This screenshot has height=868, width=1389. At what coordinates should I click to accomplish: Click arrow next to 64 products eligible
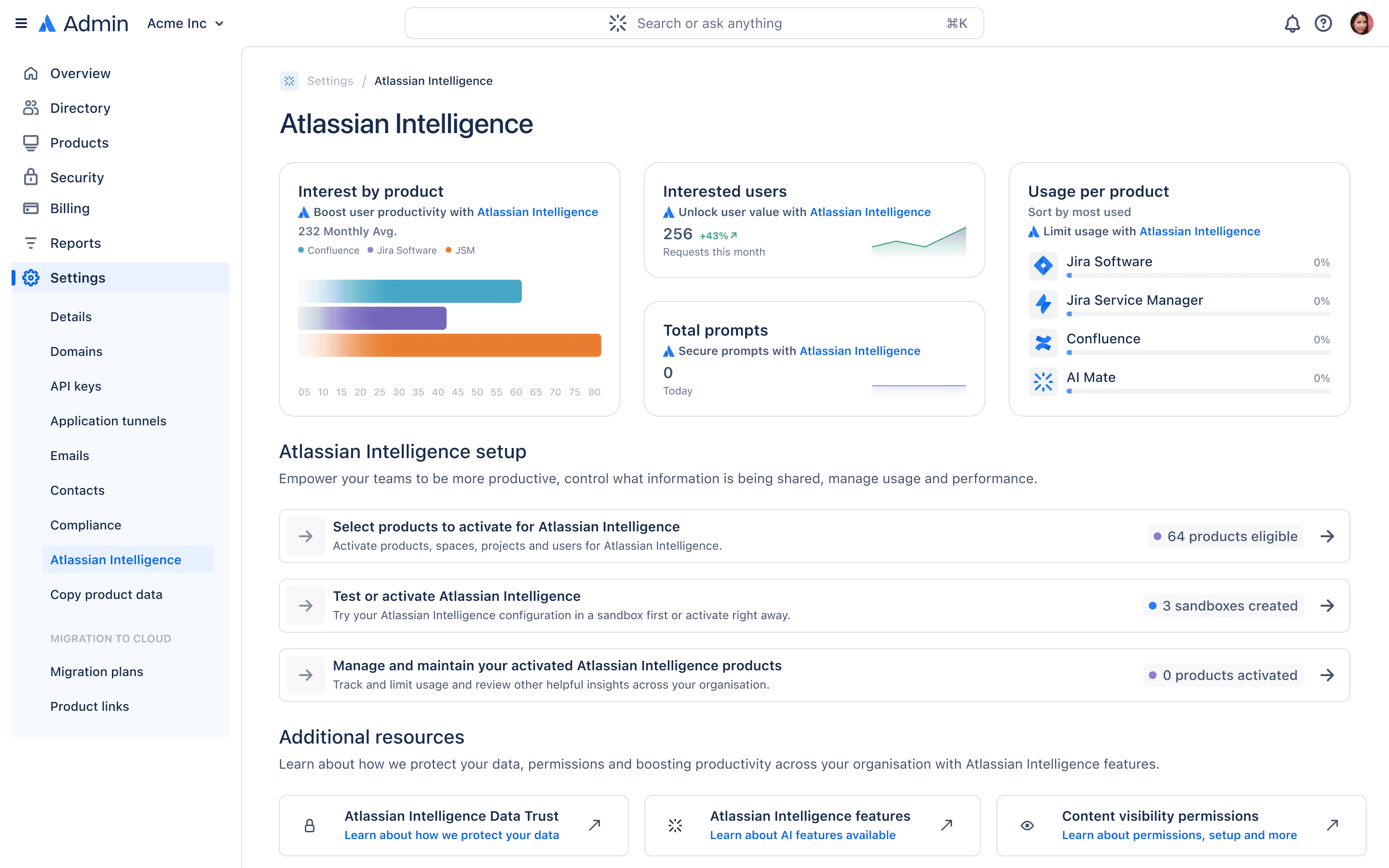1327,536
